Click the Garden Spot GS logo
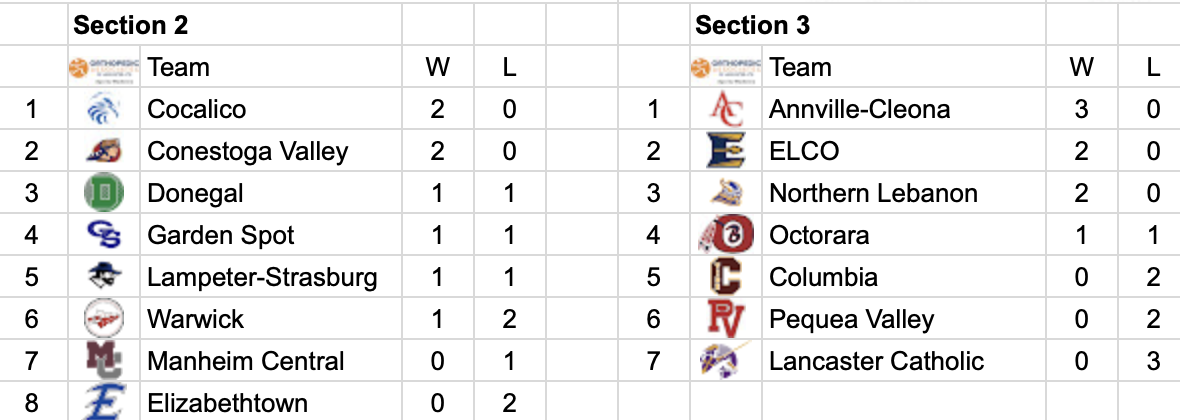 pyautogui.click(x=104, y=235)
